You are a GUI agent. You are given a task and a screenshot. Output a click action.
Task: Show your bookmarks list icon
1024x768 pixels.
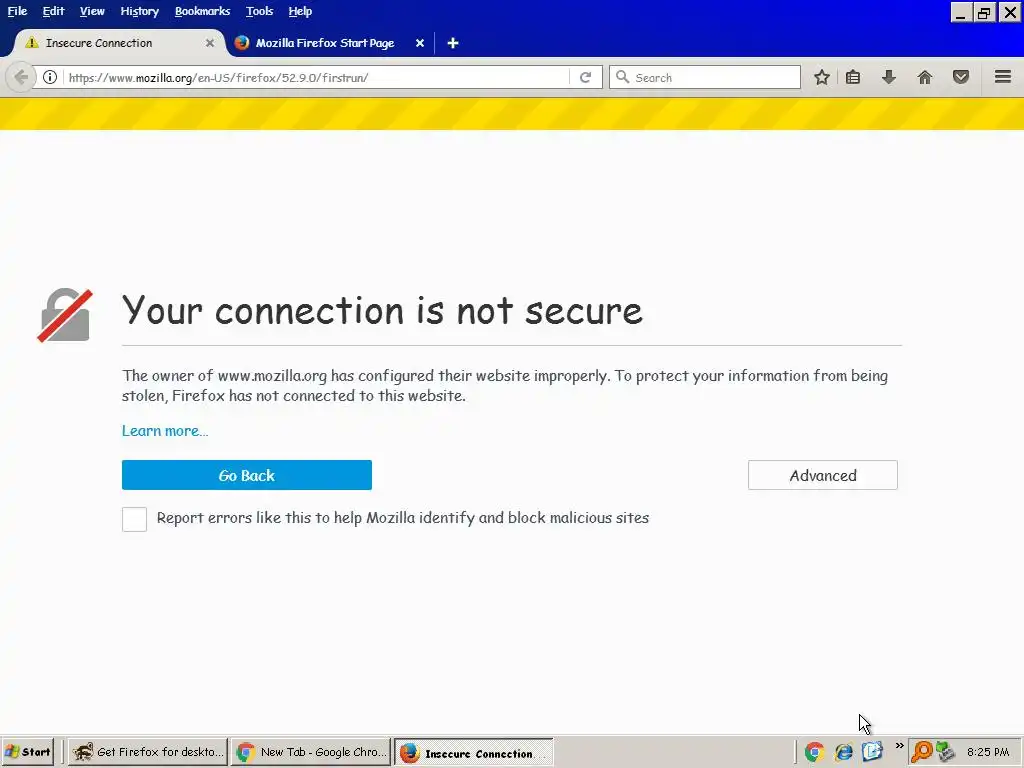(x=853, y=77)
